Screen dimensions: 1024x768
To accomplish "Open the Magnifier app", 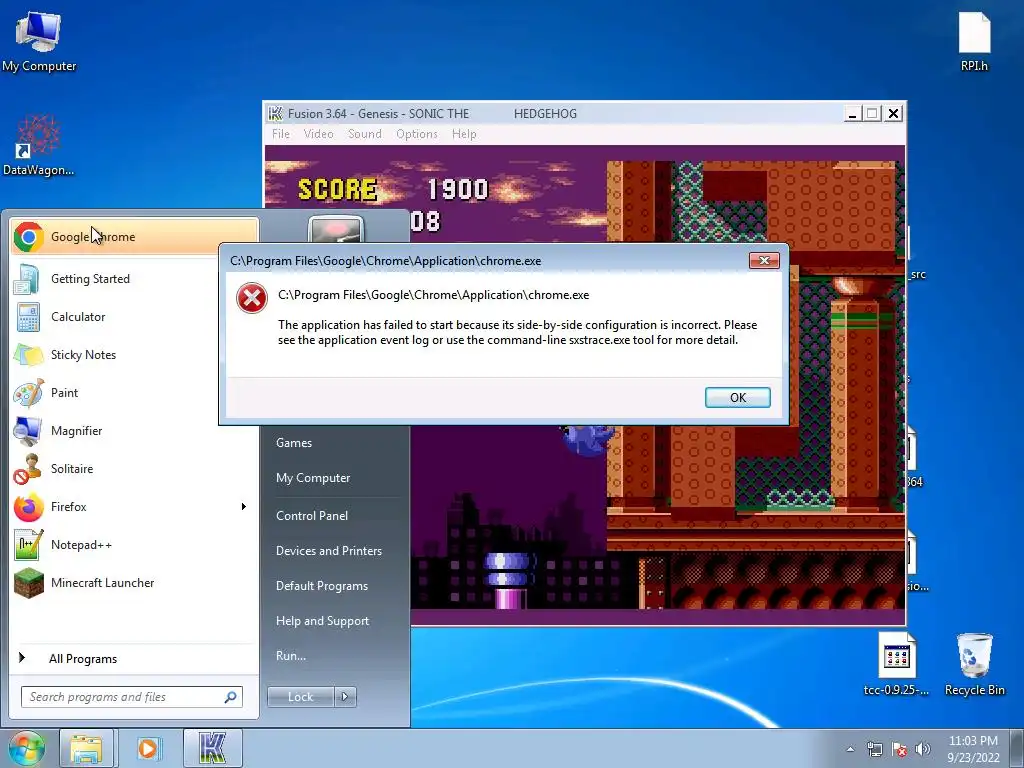I will click(134, 431).
